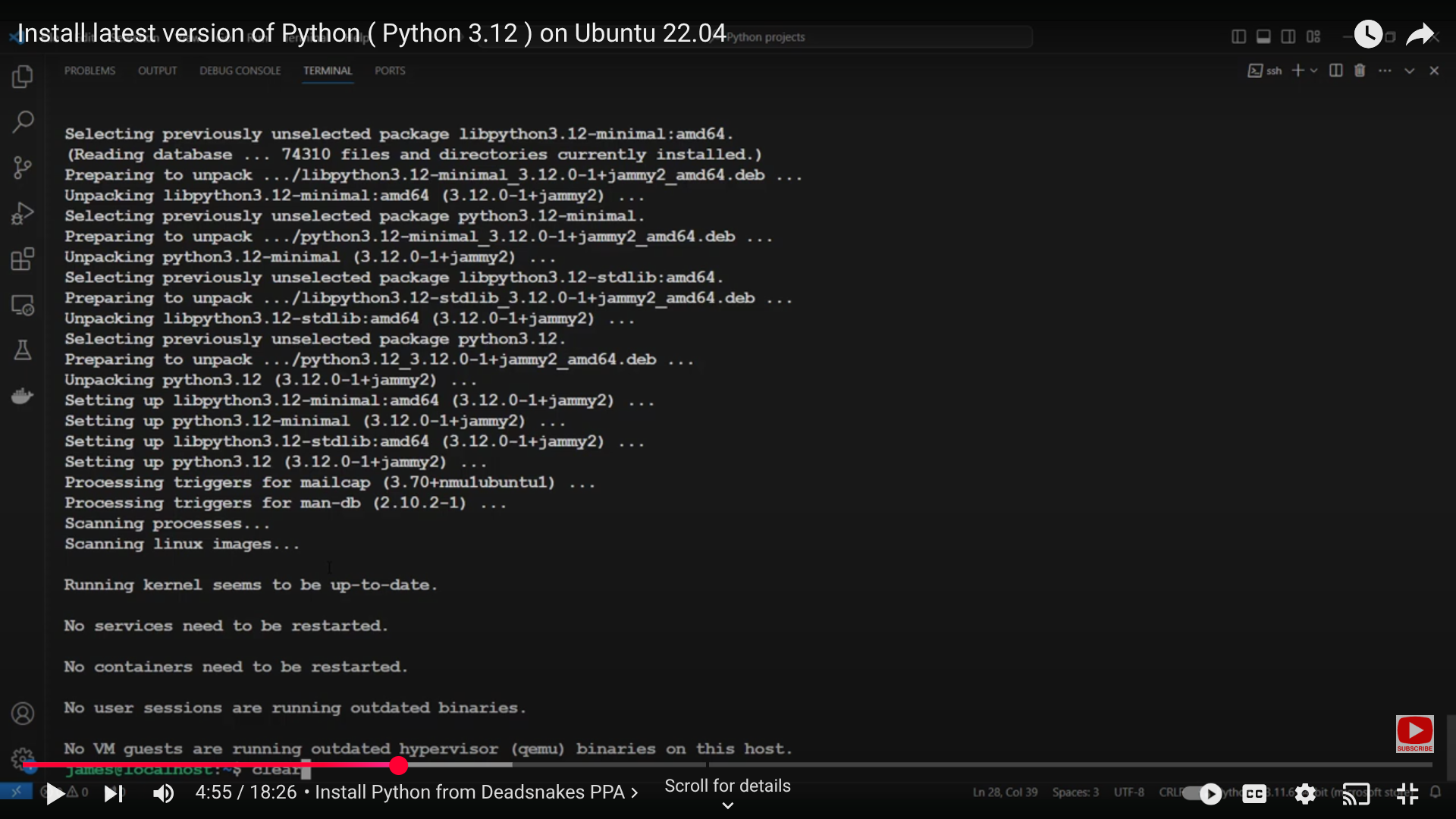Viewport: 1456px width, 819px height.
Task: Customize layout icon in title bar
Action: tap(1313, 36)
